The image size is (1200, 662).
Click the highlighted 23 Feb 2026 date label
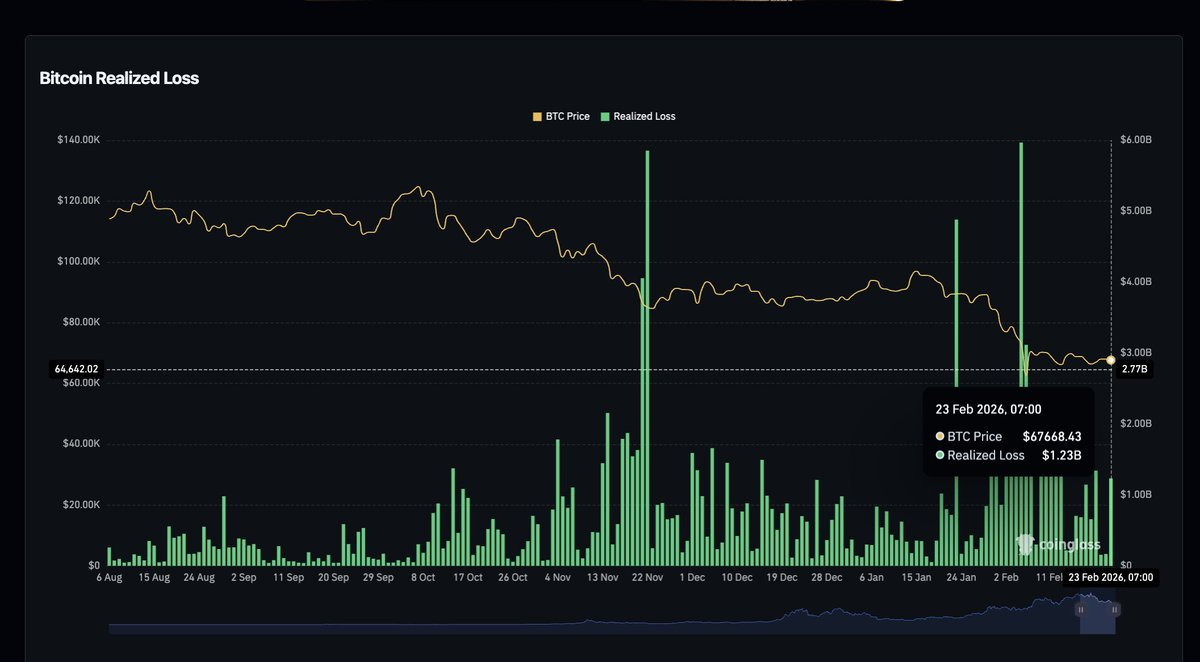(1110, 578)
